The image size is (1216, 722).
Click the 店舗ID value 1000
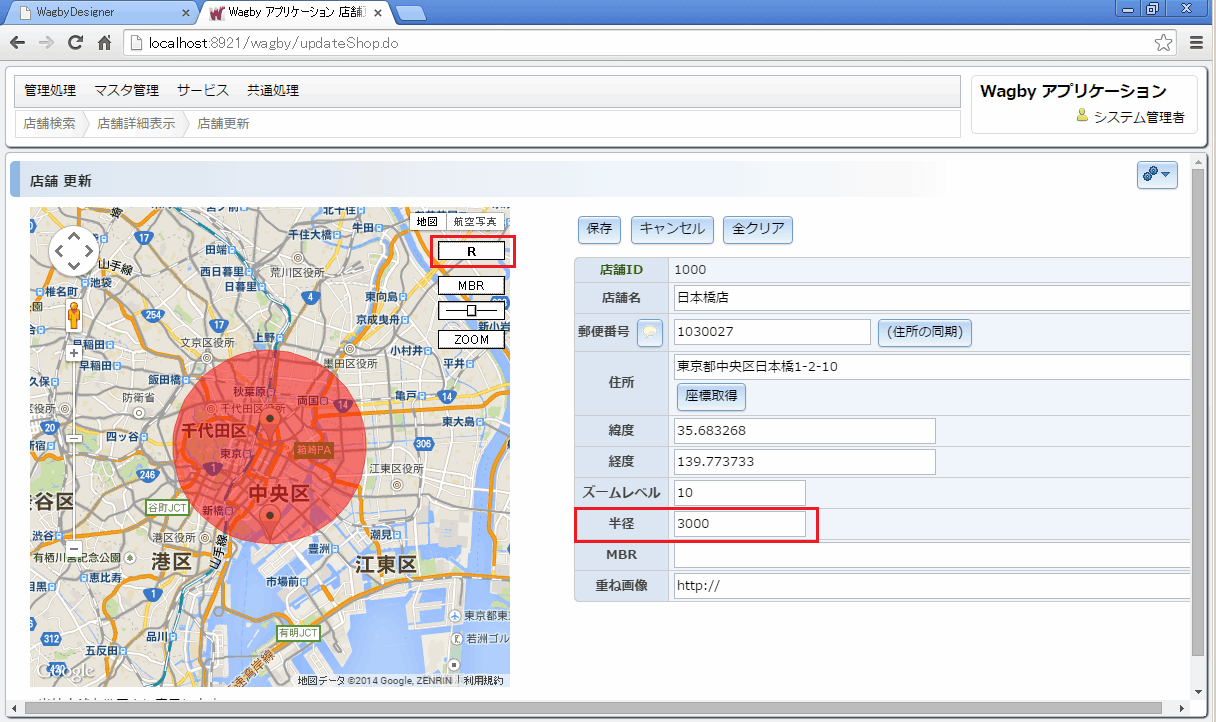pyautogui.click(x=690, y=269)
